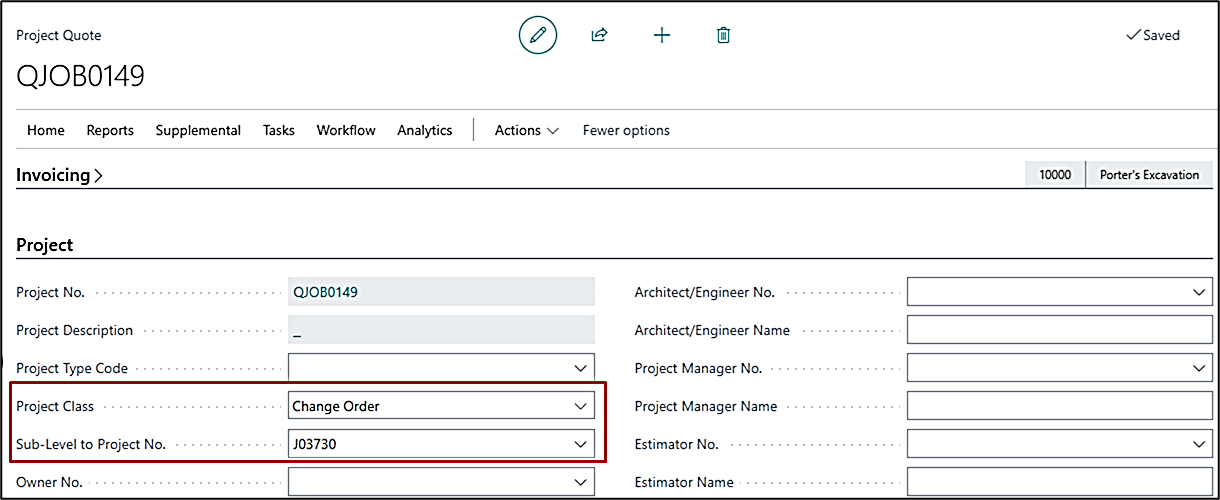Open the Supplemental menu
Viewport: 1220px width, 500px height.
pos(198,130)
